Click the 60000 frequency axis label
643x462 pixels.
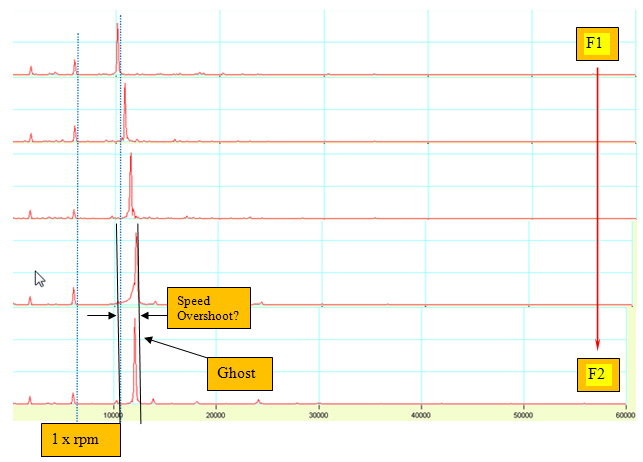click(625, 415)
